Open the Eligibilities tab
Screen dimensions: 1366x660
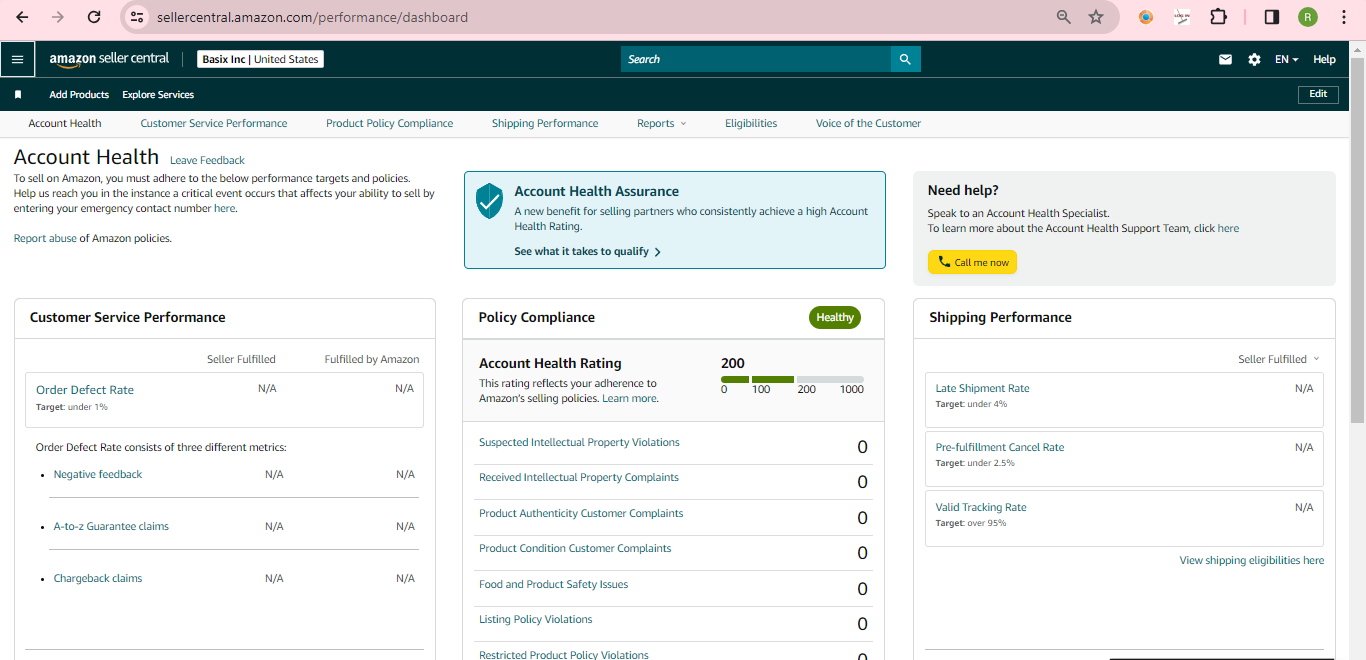(751, 123)
